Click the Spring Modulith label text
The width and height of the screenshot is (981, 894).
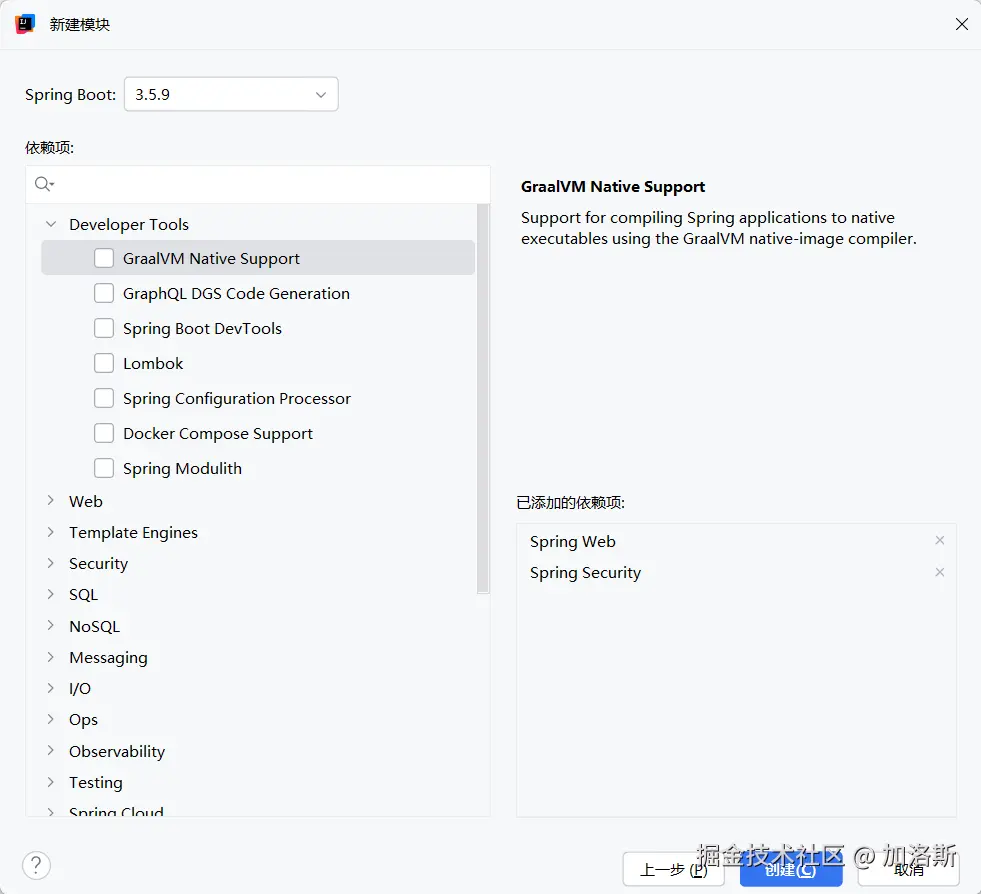click(182, 469)
